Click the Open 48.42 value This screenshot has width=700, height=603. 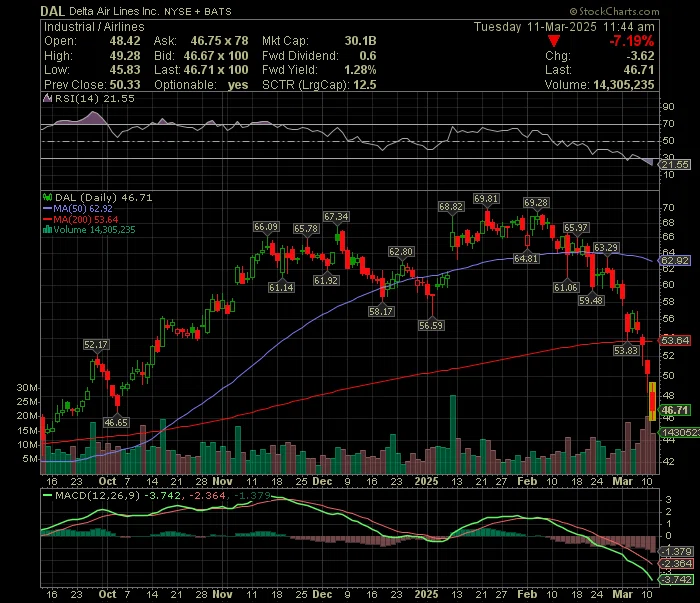click(125, 41)
